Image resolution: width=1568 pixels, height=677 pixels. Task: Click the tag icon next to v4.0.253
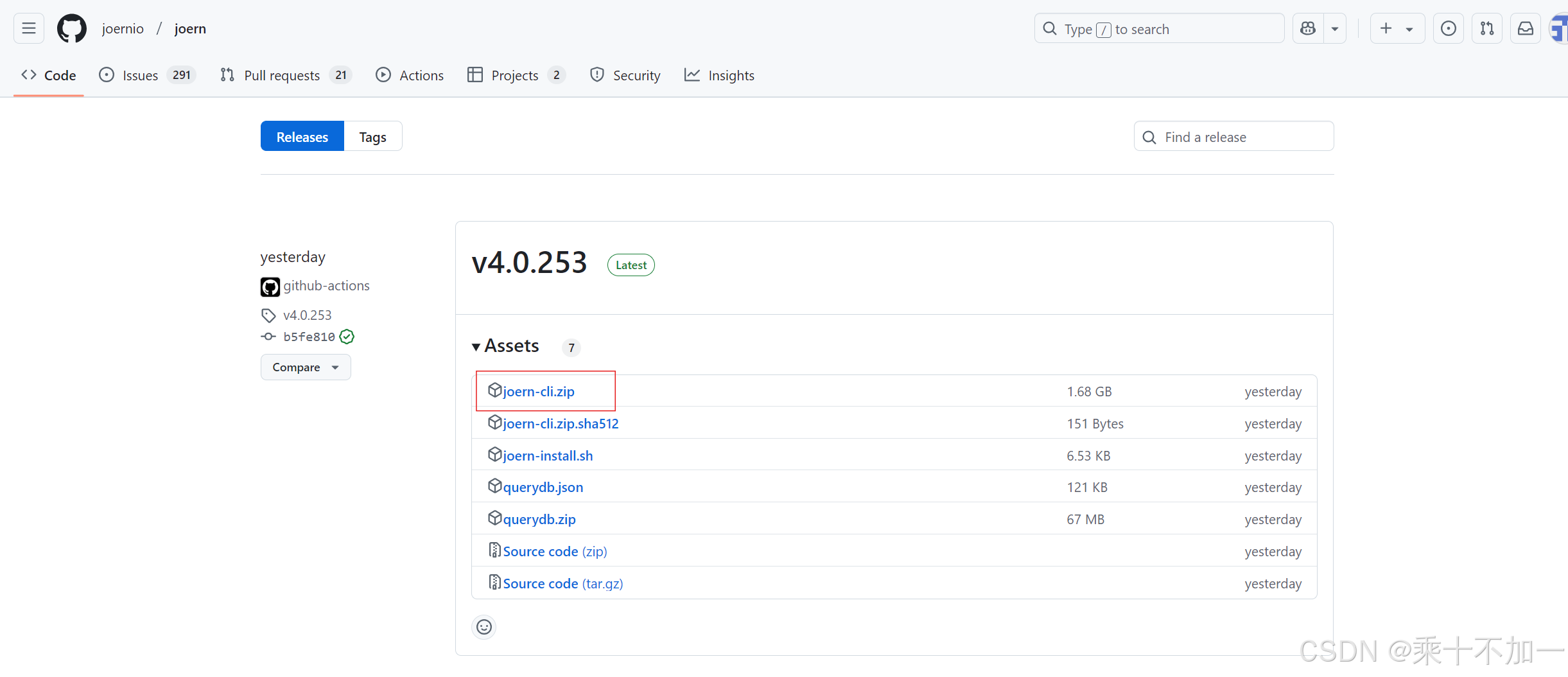point(268,315)
